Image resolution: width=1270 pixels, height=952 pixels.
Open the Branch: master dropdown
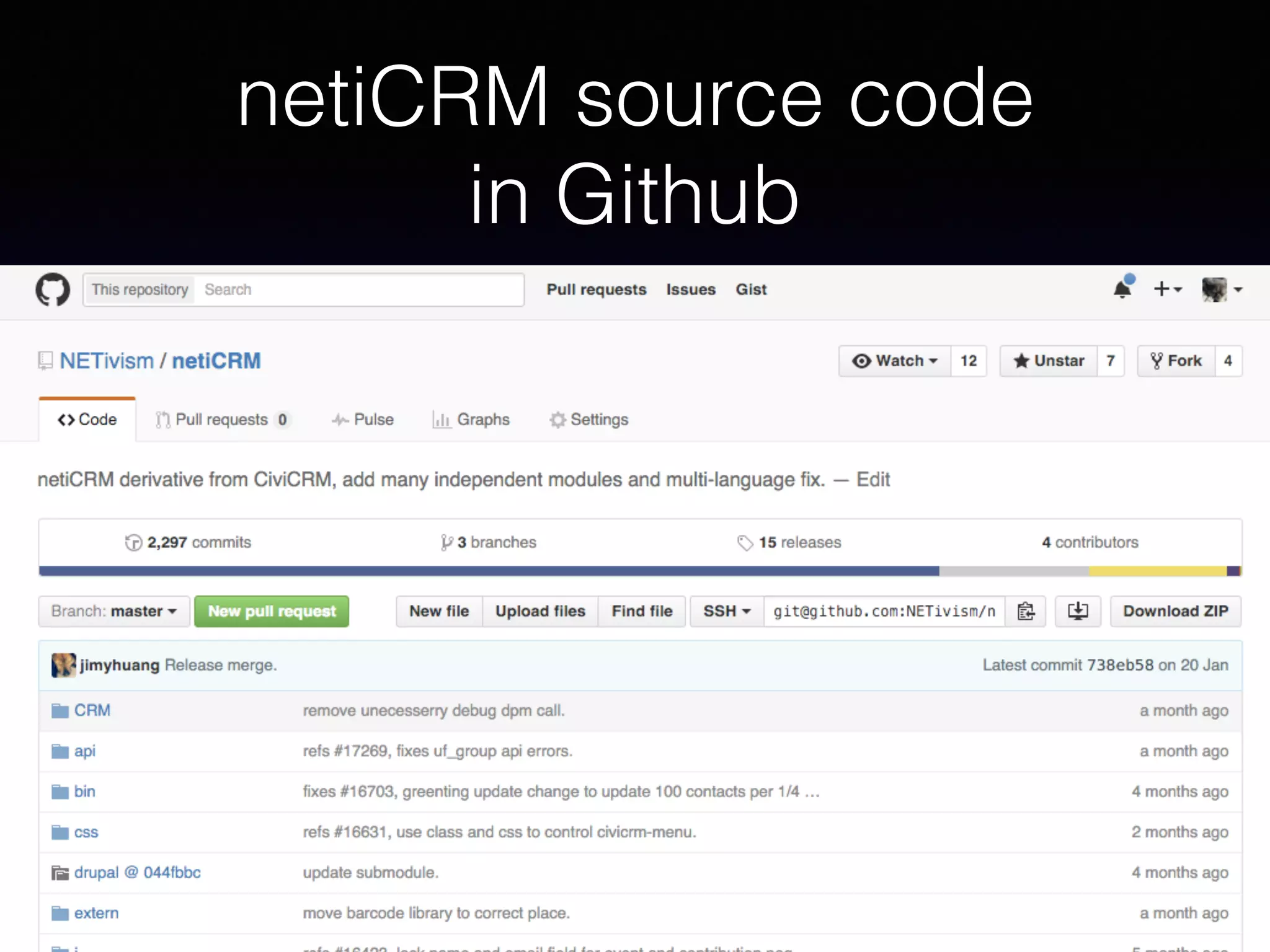pos(114,612)
